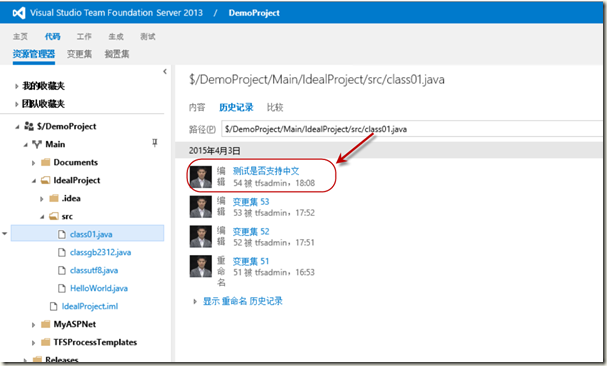
Task: Click the avatar of changeset 52
Action: [x=201, y=237]
